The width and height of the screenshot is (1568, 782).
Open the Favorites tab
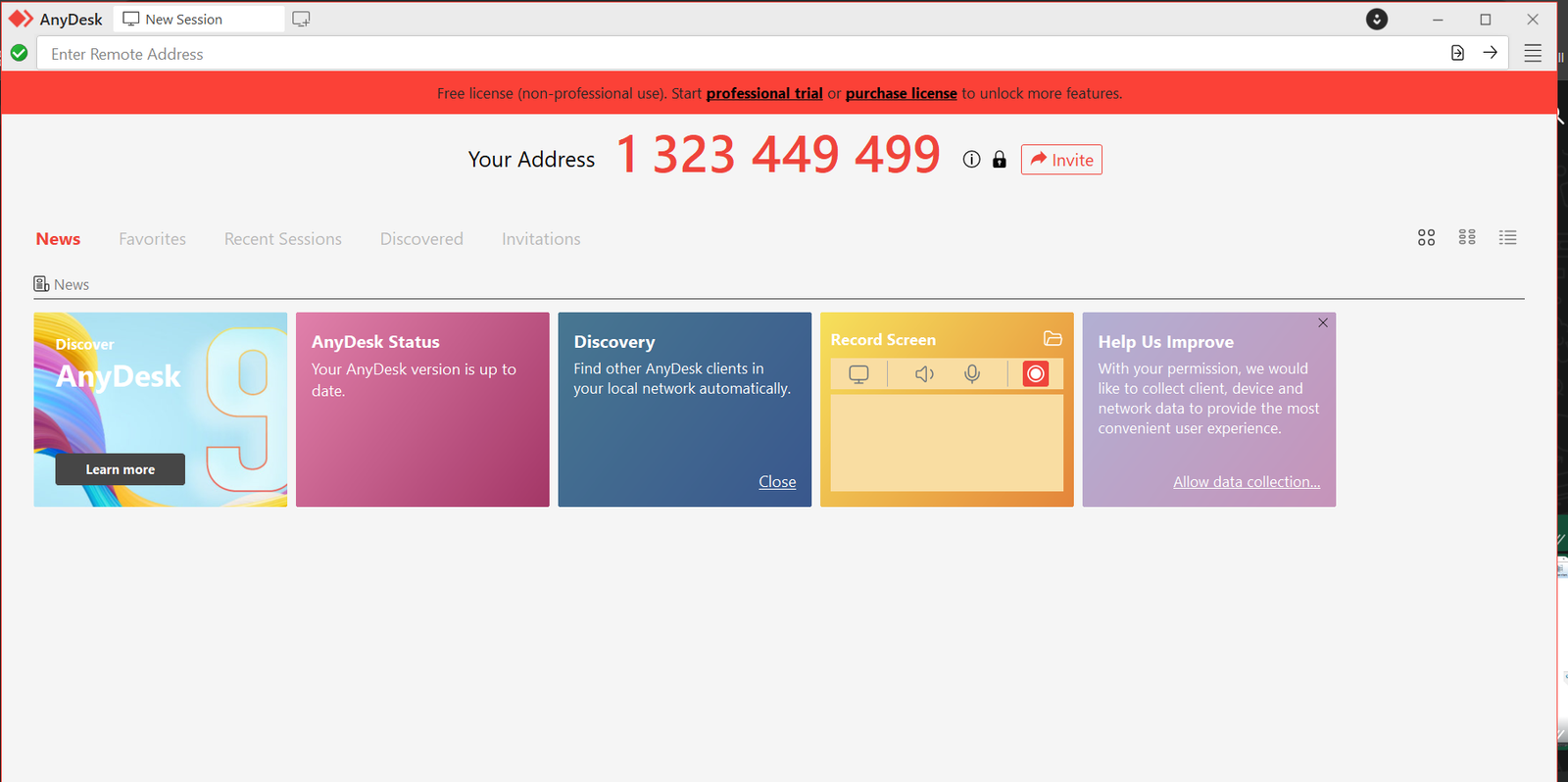pyautogui.click(x=152, y=239)
